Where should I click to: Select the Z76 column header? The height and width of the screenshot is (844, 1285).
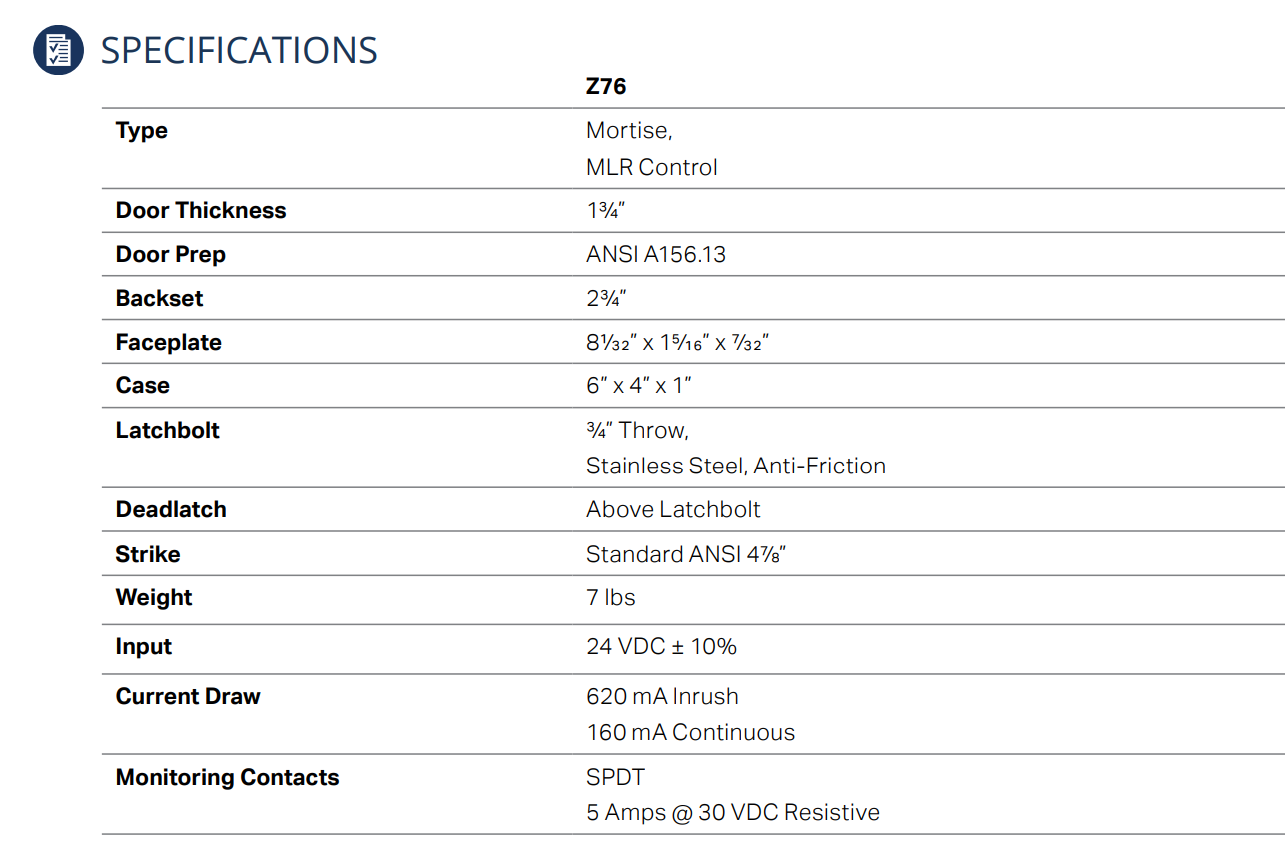point(606,87)
